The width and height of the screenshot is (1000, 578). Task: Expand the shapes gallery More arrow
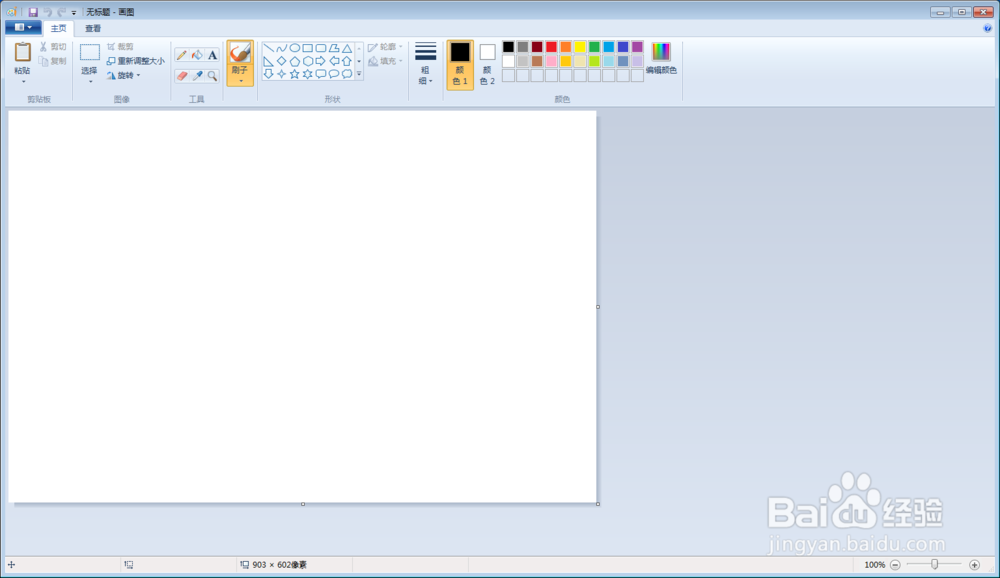click(x=359, y=74)
